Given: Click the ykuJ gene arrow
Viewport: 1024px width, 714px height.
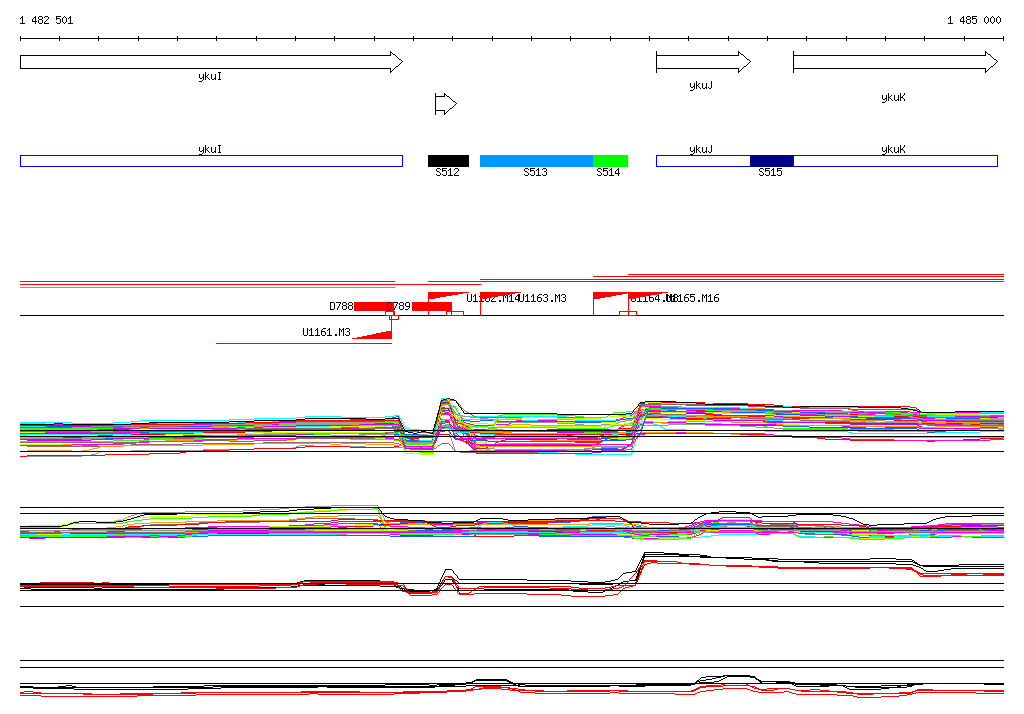Looking at the screenshot, I should (703, 62).
